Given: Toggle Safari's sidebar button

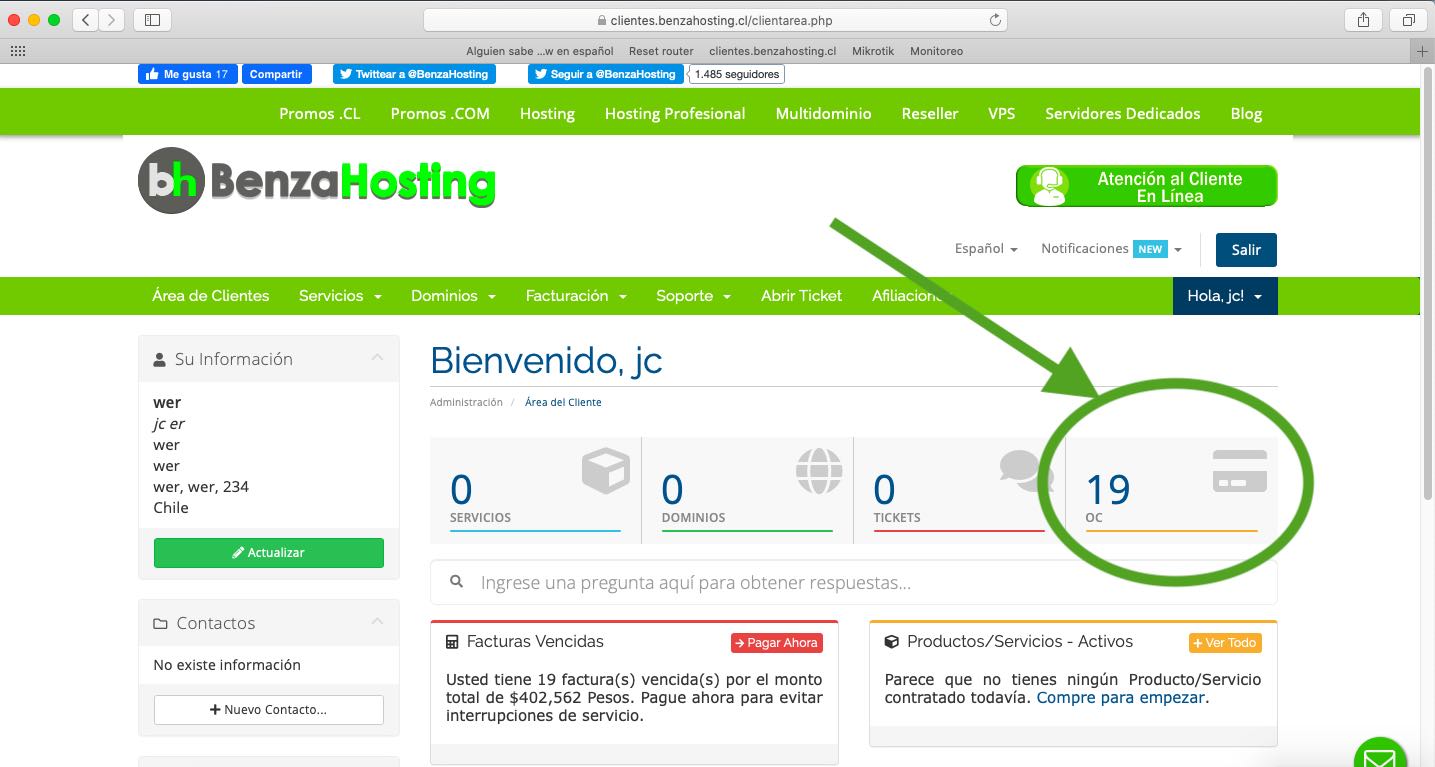Looking at the screenshot, I should (x=152, y=20).
